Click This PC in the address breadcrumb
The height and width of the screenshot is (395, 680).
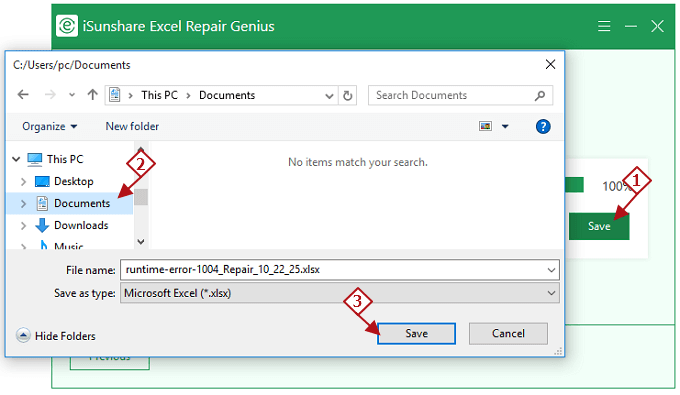tap(160, 95)
